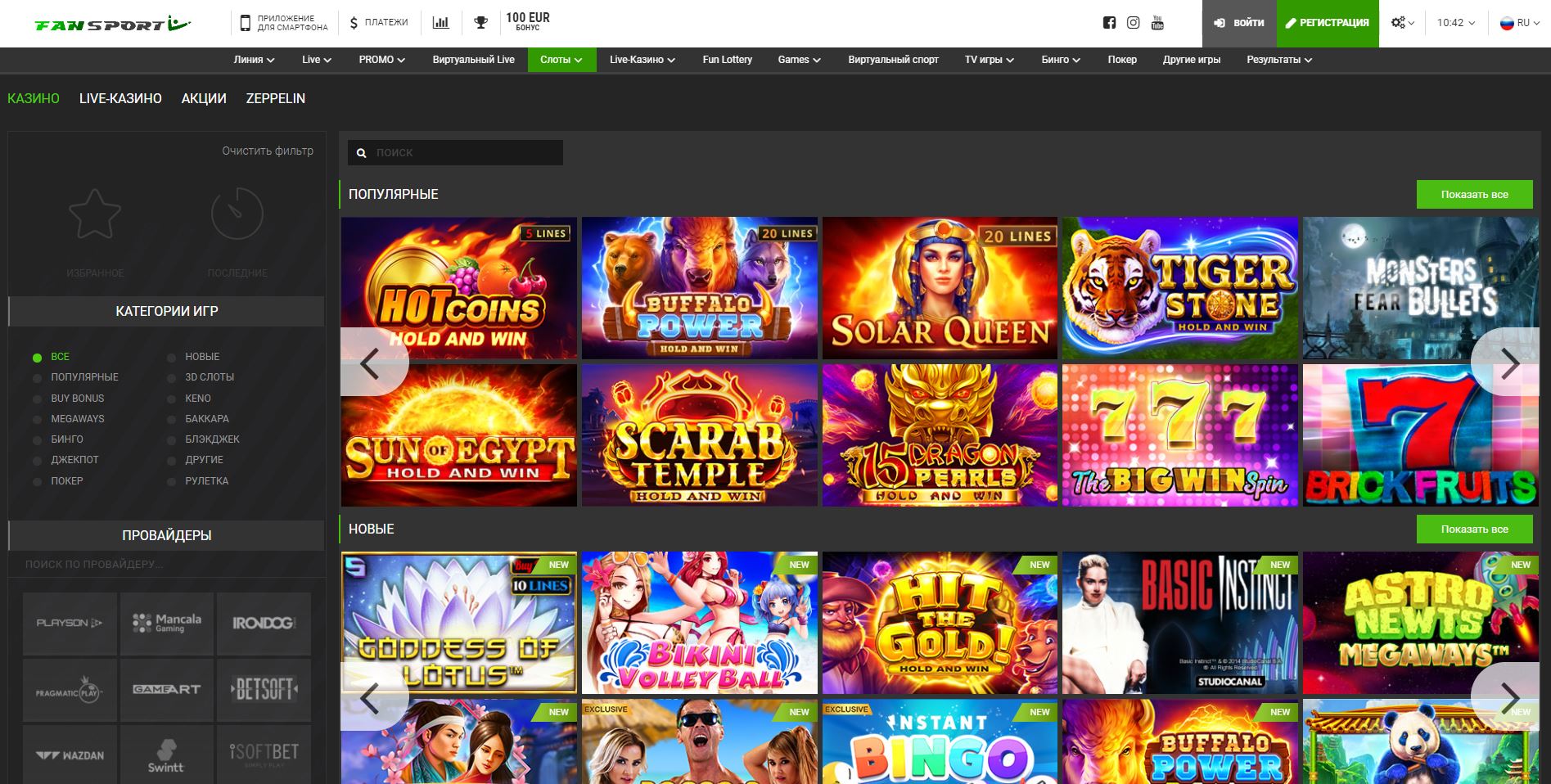Select the Playson provider logo
The image size is (1551, 784).
click(70, 623)
